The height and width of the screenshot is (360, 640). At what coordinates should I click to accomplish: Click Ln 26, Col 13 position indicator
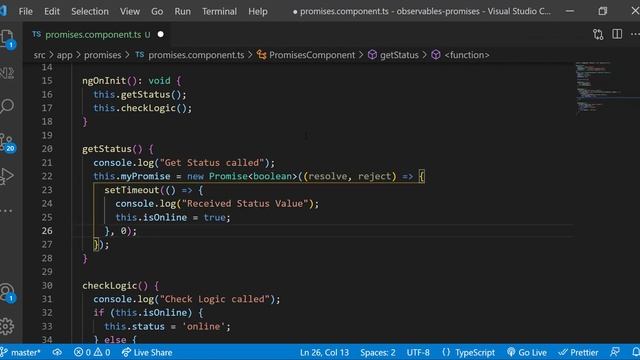click(x=324, y=352)
